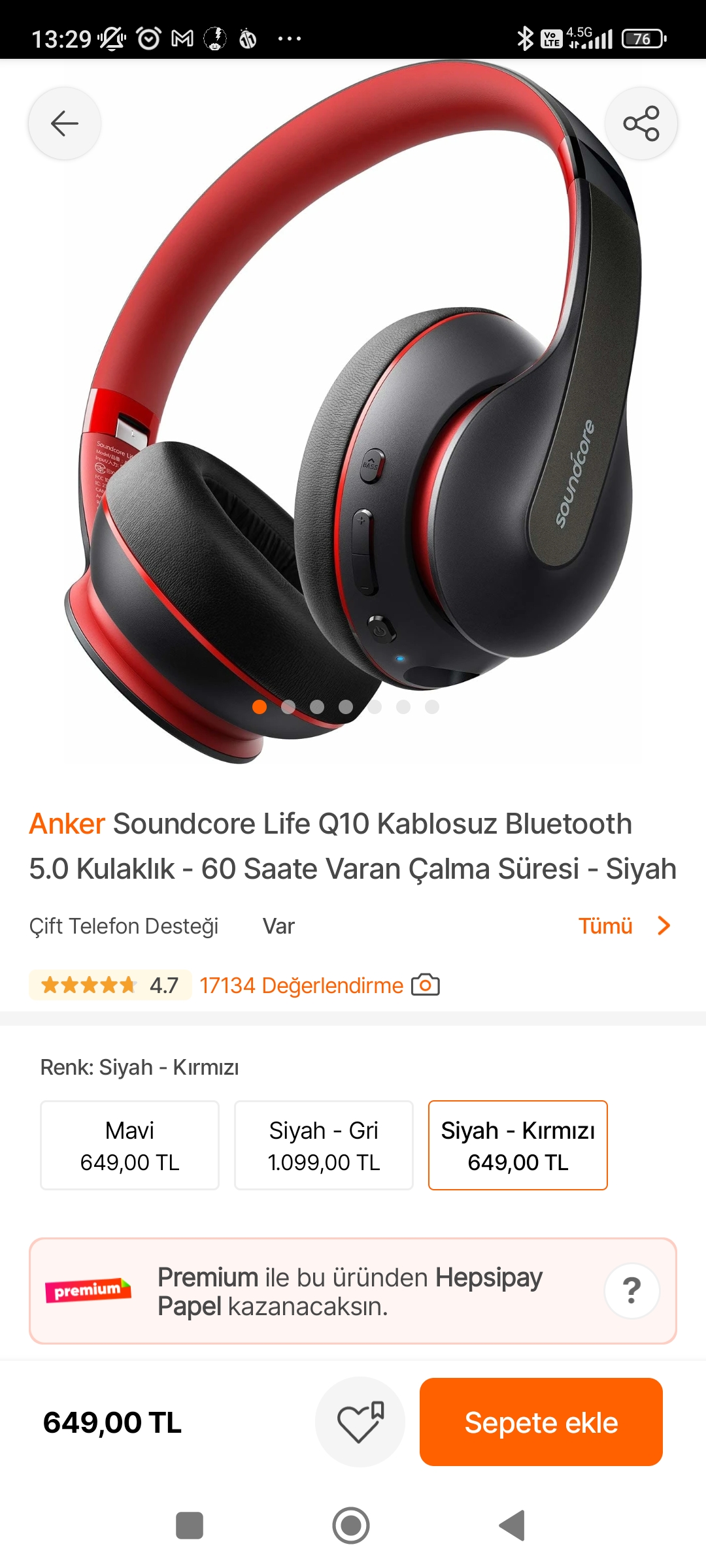This screenshot has width=706, height=1568.
Task: Open the 17134 Değerlendirme reviews link
Action: [301, 985]
